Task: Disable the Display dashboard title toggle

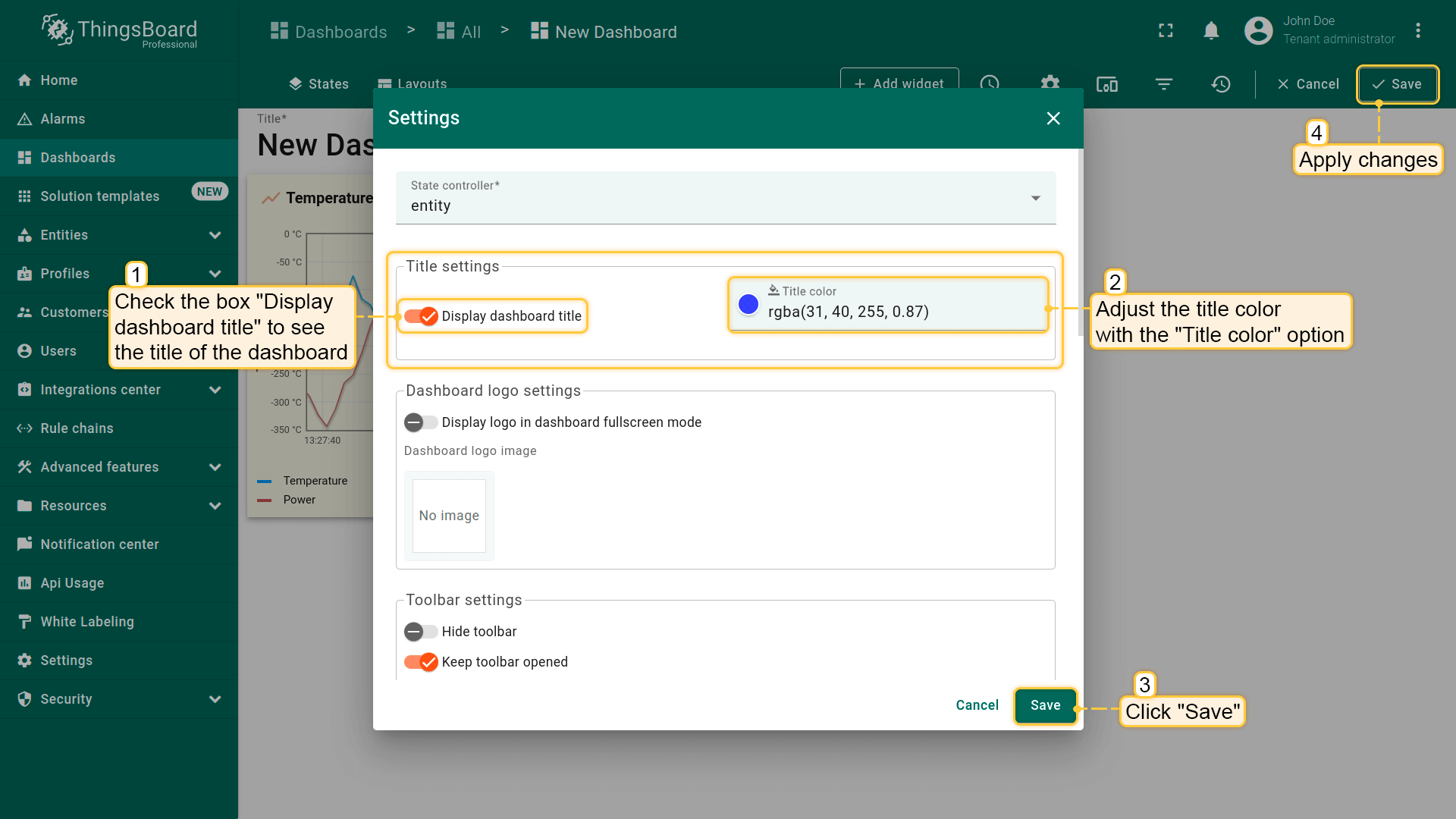Action: 421,316
